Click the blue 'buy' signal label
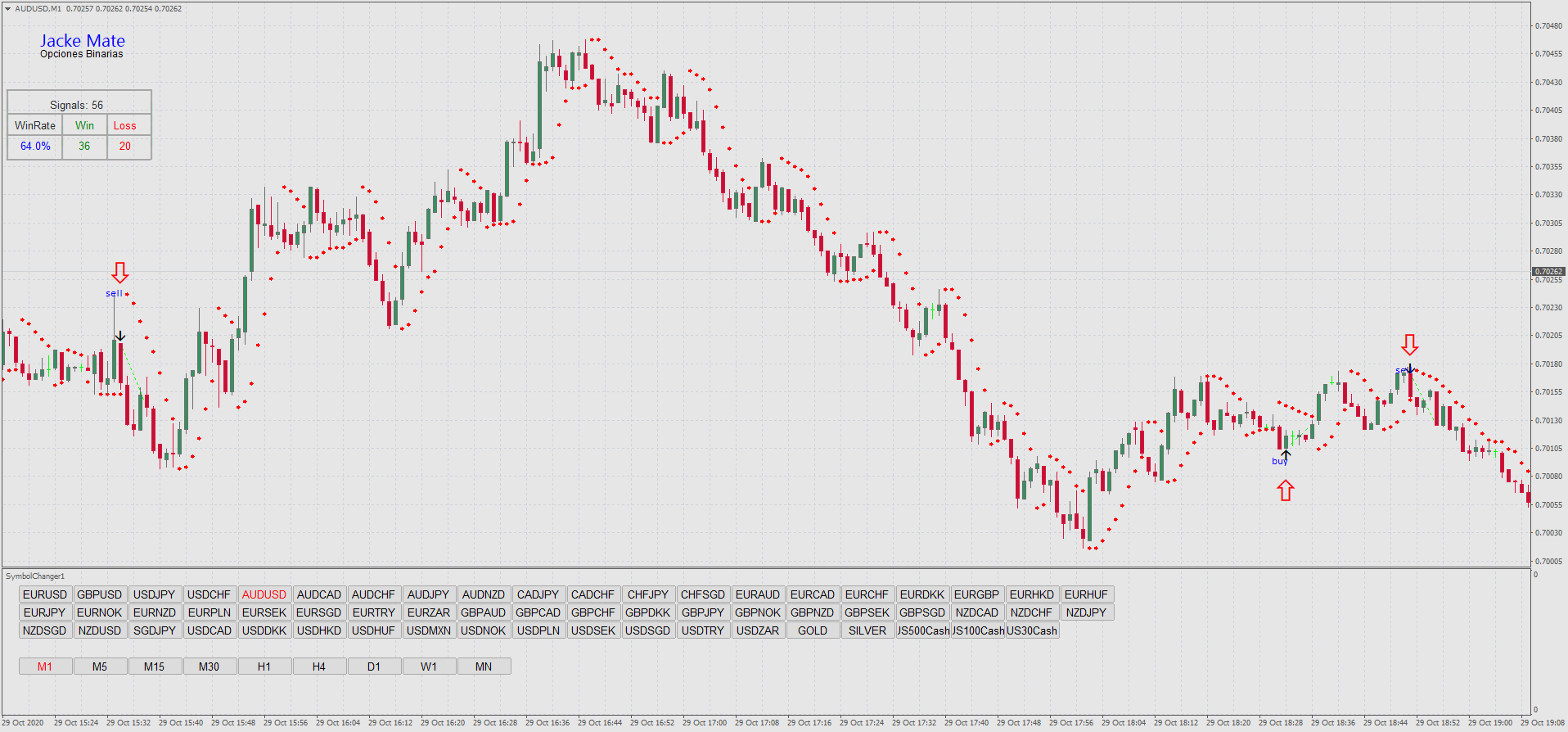The image size is (1568, 732). pyautogui.click(x=1279, y=462)
